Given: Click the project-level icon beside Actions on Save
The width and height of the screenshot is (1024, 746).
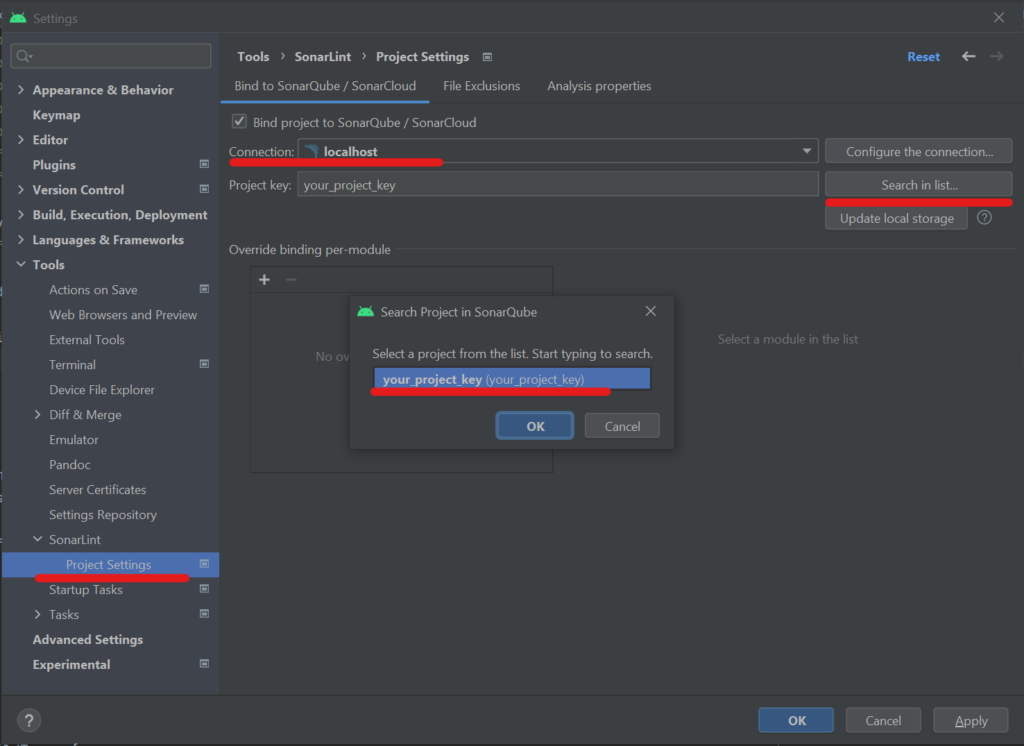Looking at the screenshot, I should point(204,289).
